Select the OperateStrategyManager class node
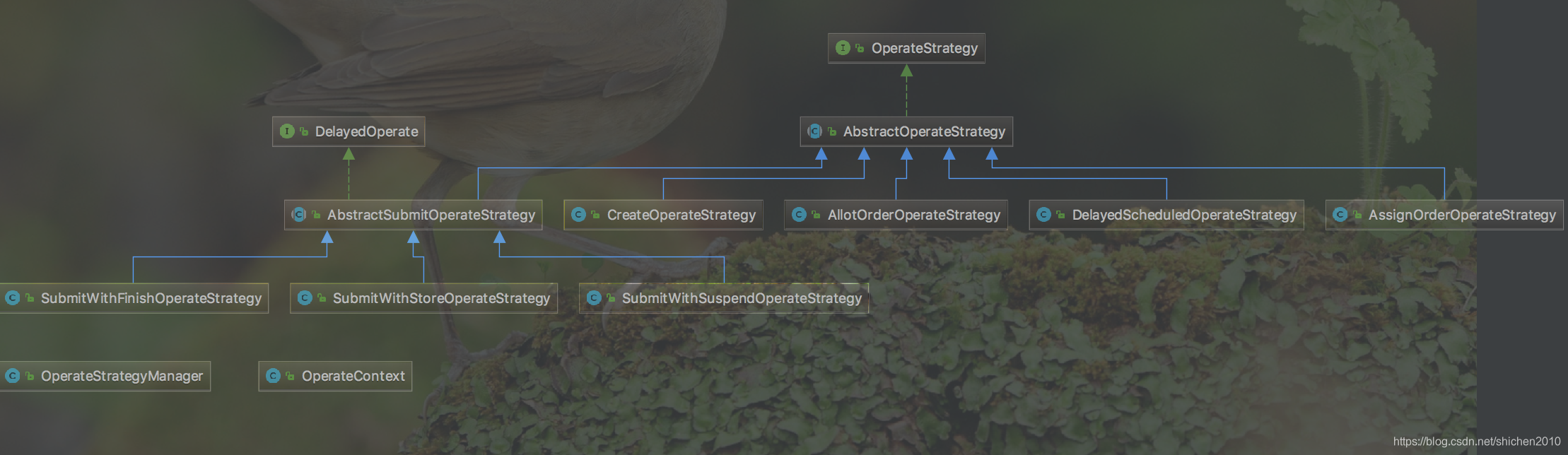 click(105, 376)
